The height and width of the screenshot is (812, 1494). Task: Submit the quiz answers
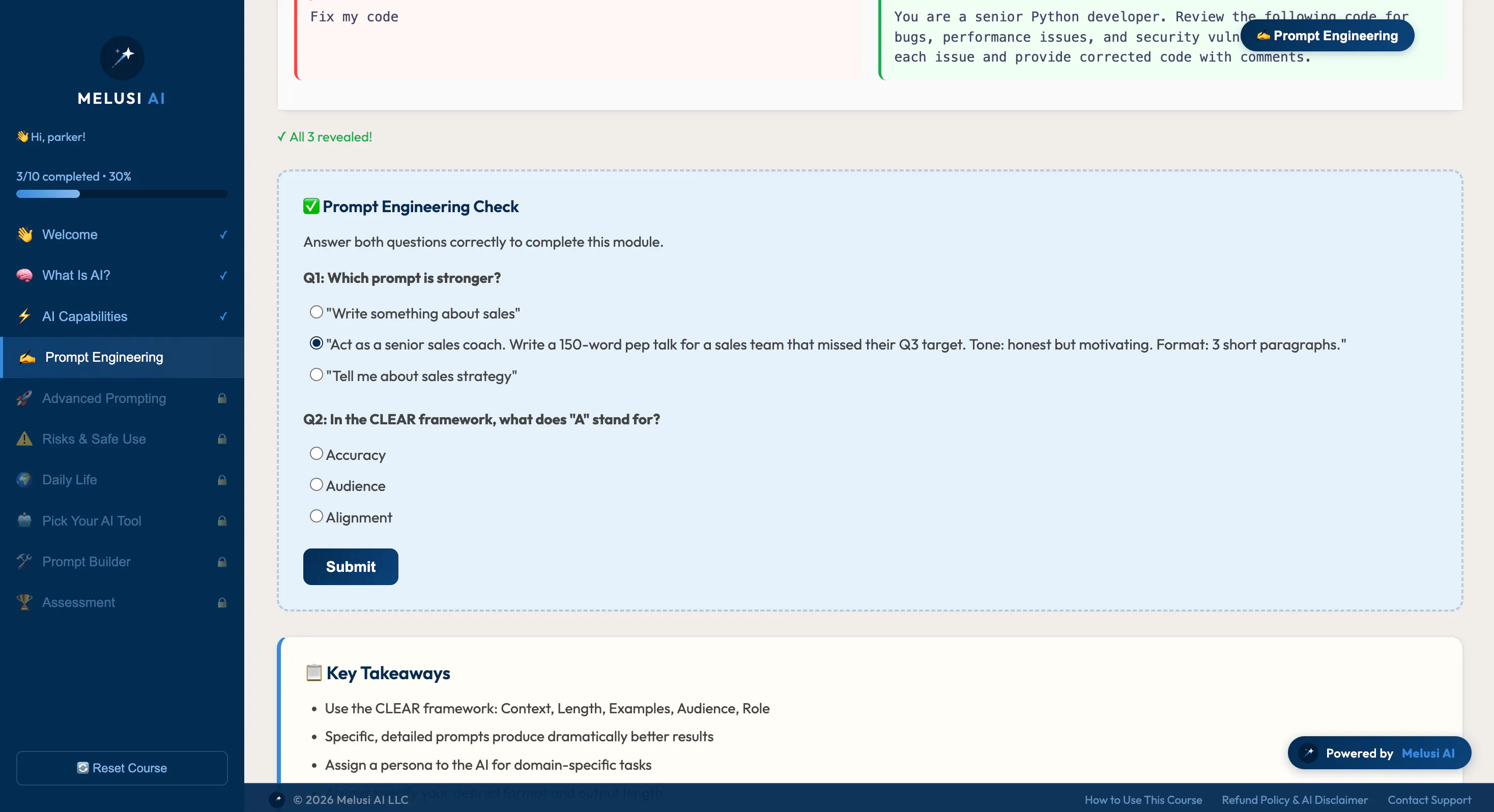[x=350, y=566]
